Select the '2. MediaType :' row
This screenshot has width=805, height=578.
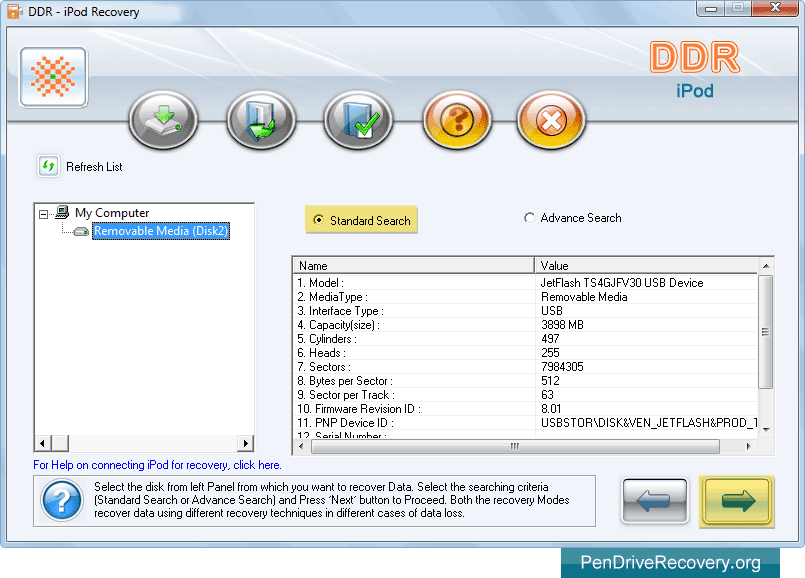pos(525,297)
